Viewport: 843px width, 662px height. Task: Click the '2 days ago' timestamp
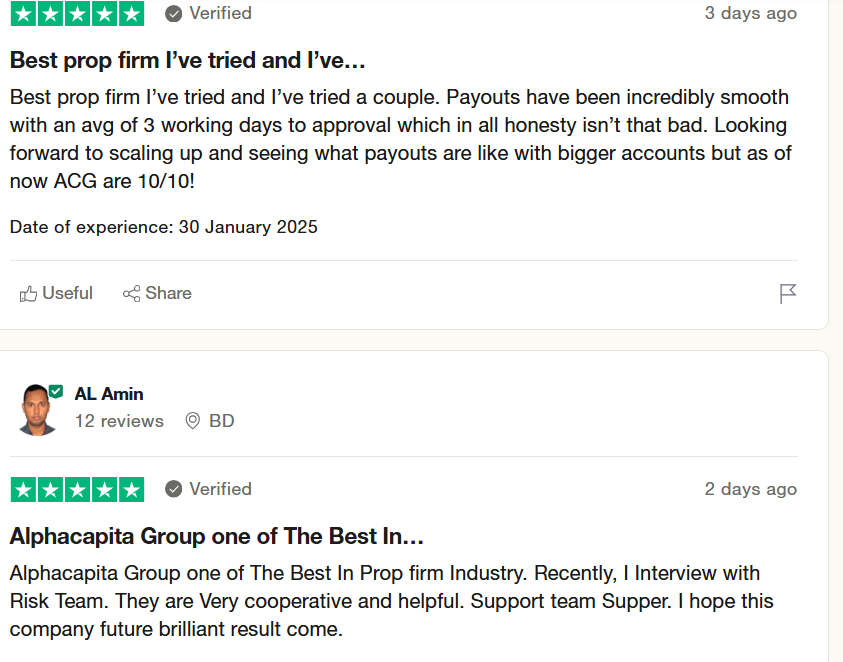[750, 489]
